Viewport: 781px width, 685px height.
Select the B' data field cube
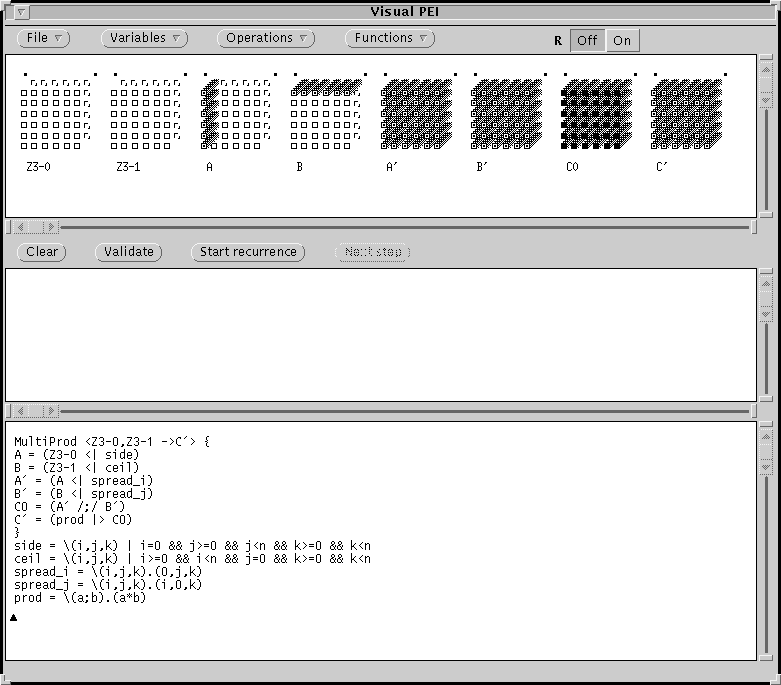506,114
